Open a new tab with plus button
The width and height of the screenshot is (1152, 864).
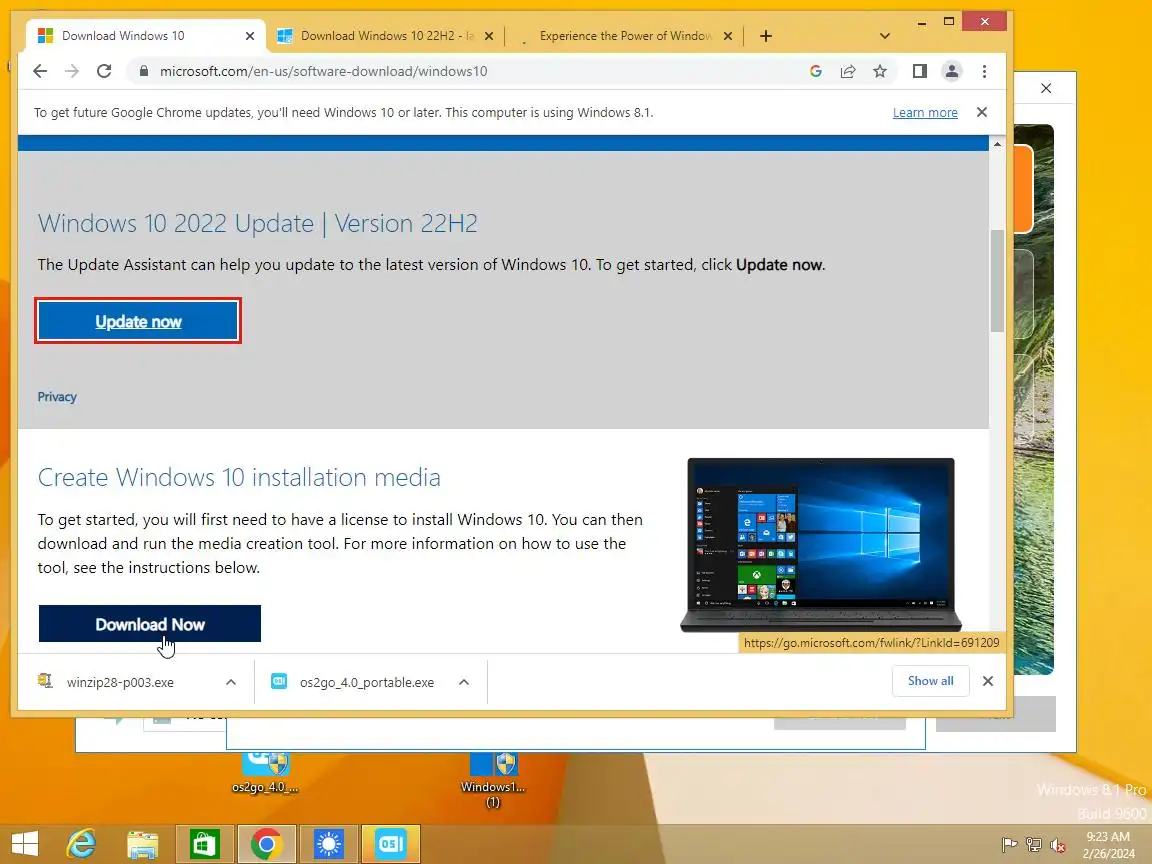point(766,36)
